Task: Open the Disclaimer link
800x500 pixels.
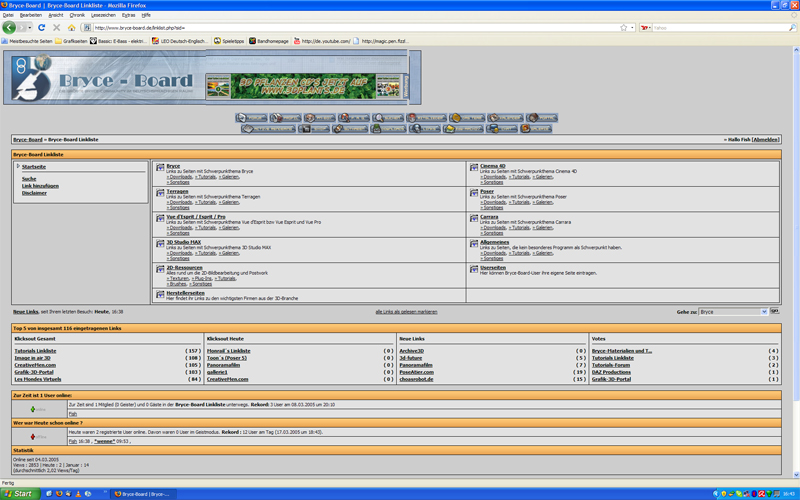Action: [34, 193]
